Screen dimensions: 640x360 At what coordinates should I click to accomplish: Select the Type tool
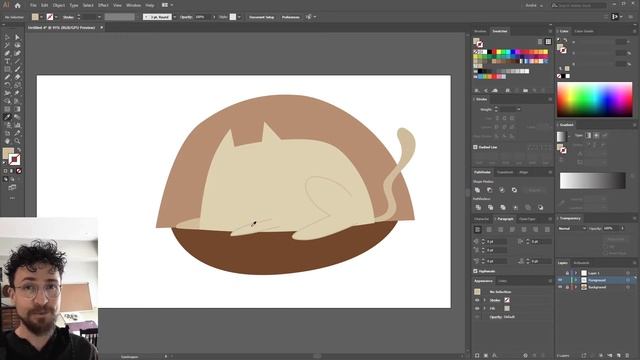point(7,61)
